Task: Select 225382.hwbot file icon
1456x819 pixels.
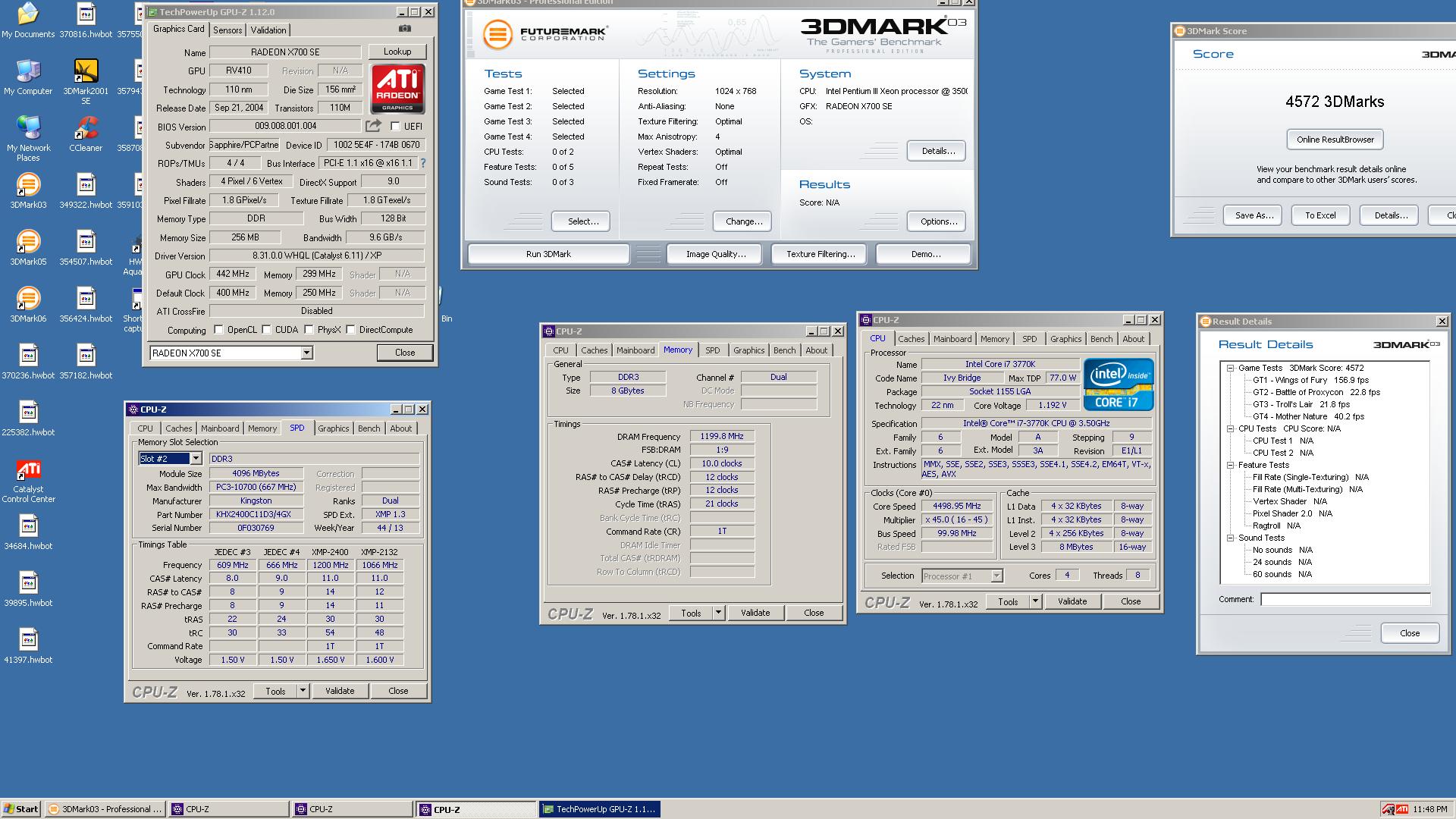Action: [28, 419]
